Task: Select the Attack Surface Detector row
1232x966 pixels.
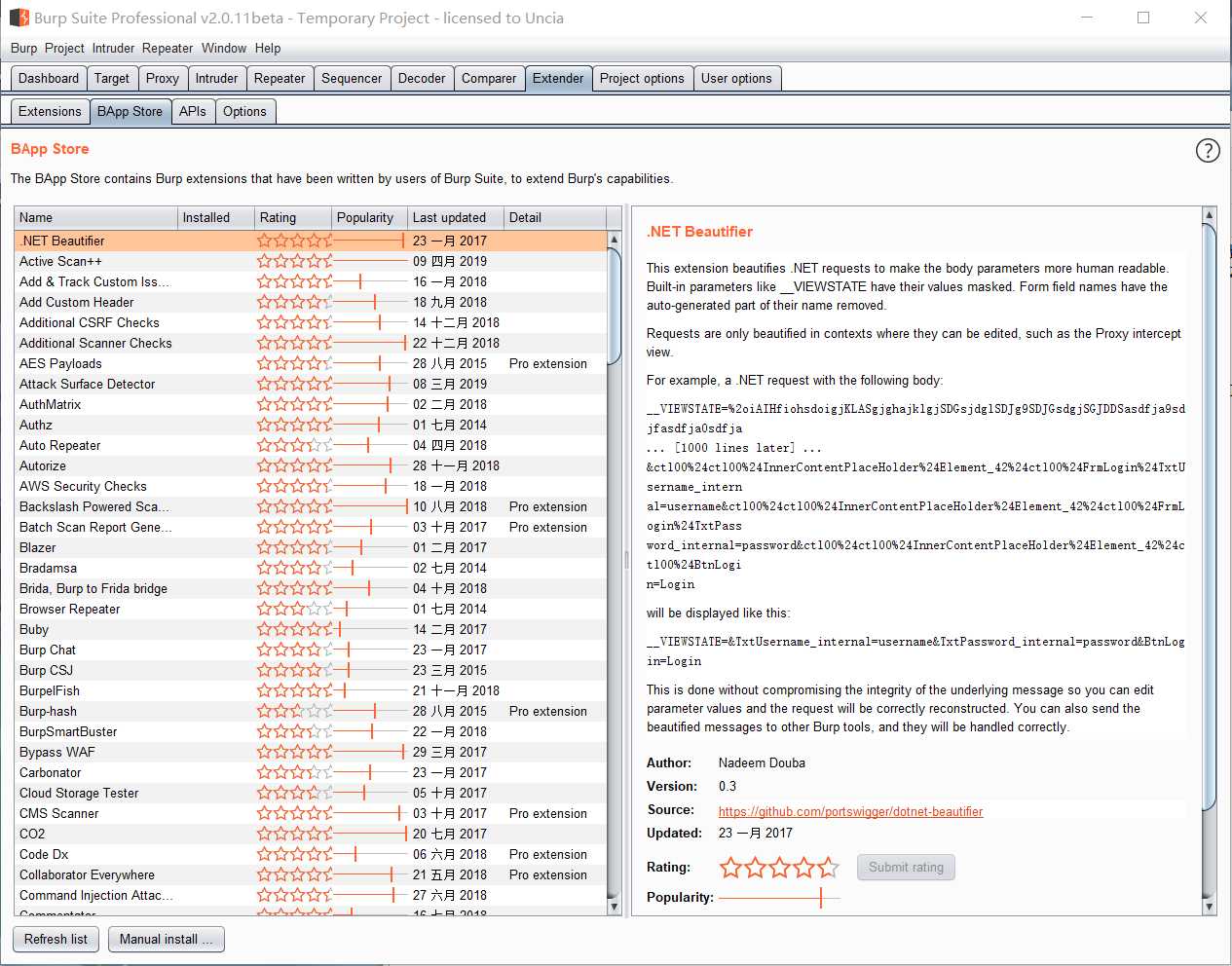Action: (x=311, y=384)
